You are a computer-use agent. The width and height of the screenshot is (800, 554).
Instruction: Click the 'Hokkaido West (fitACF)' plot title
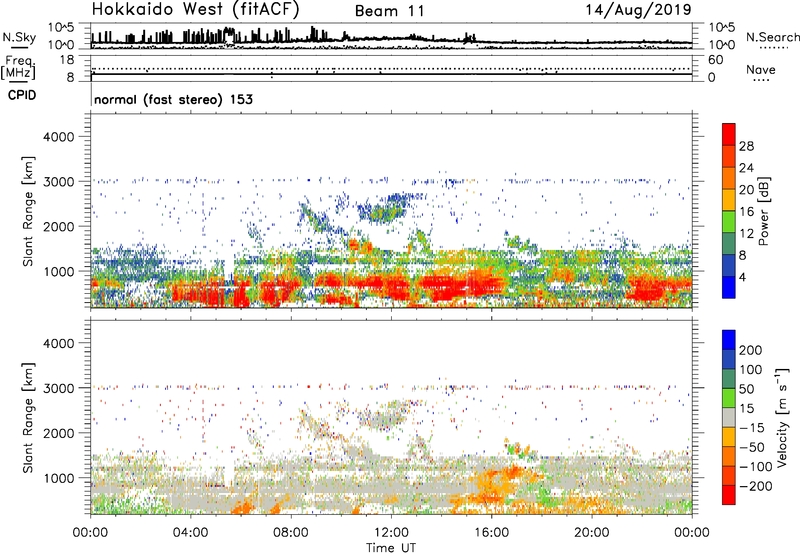195,9
